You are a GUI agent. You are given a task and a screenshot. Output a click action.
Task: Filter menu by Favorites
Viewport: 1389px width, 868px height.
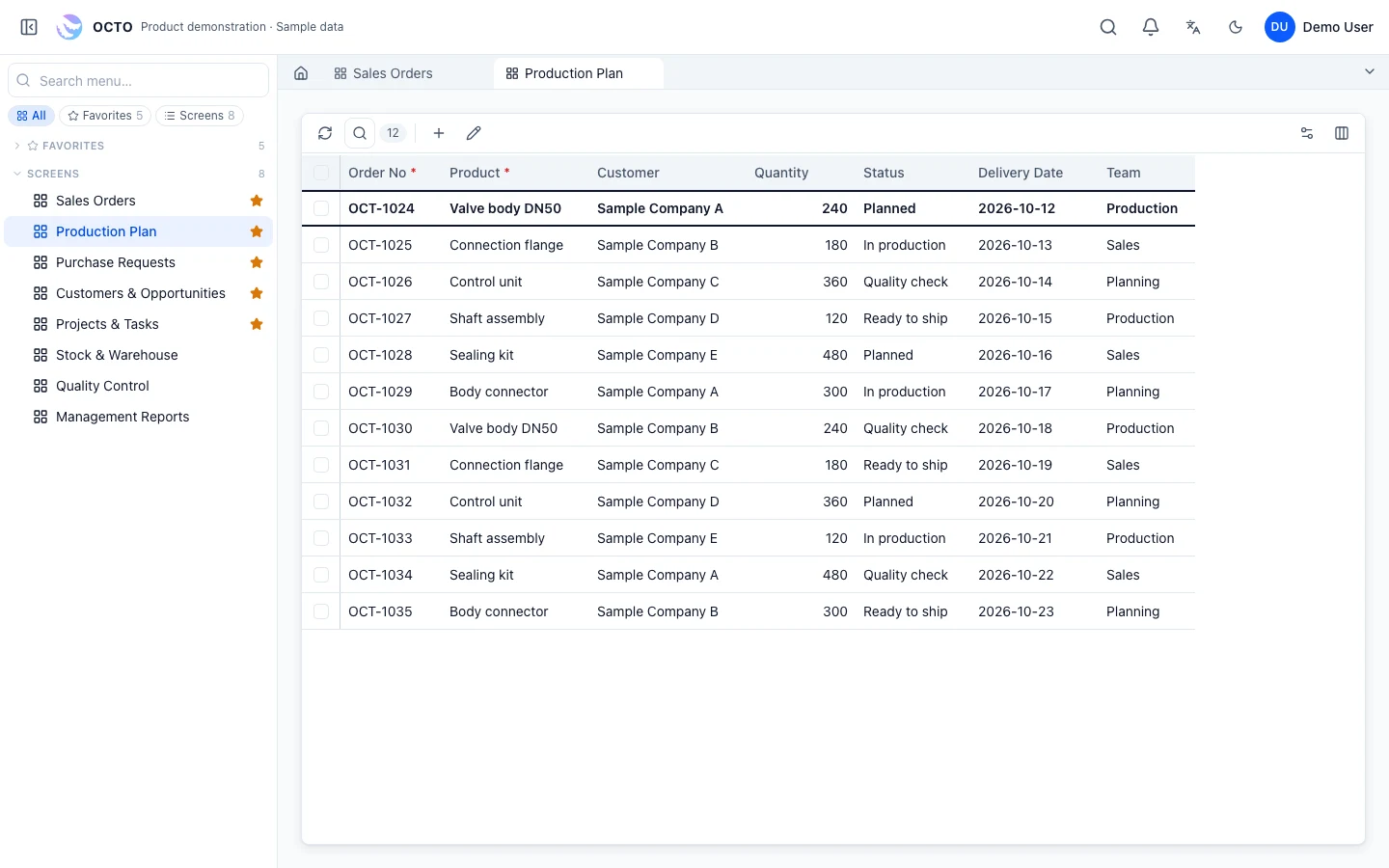pos(105,116)
